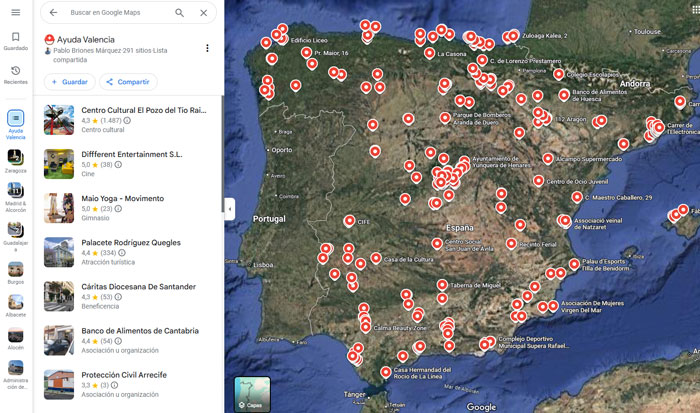
Task: Open Recientes history
Action: (x=15, y=75)
